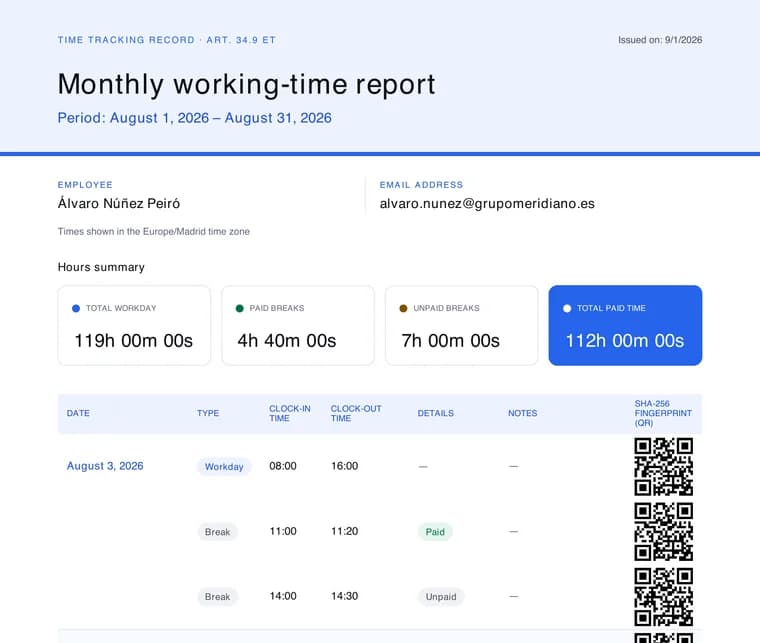This screenshot has height=643, width=760.
Task: Click the Email Address field label
Action: pyautogui.click(x=421, y=185)
